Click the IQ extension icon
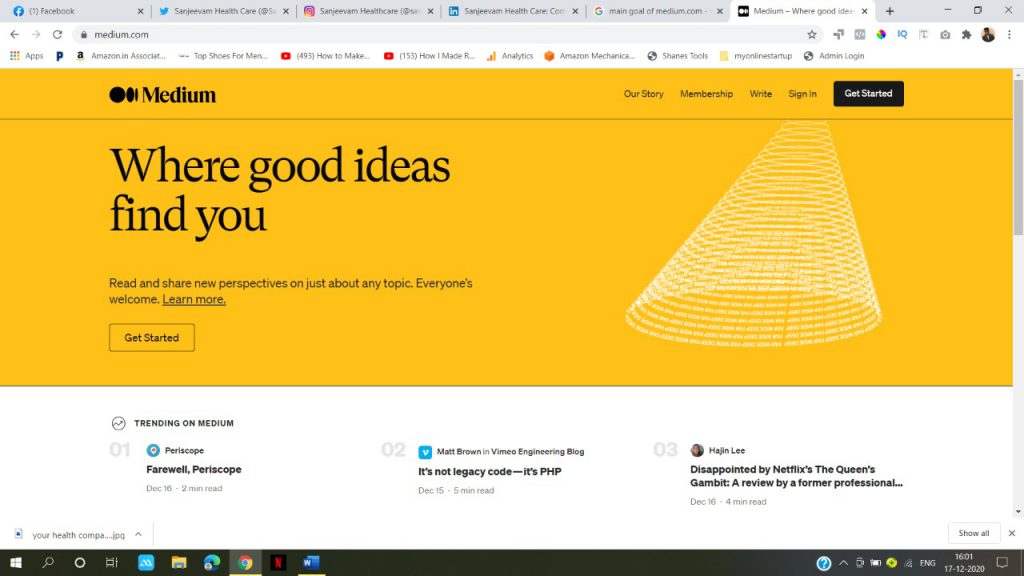Viewport: 1024px width, 576px height. coord(903,35)
